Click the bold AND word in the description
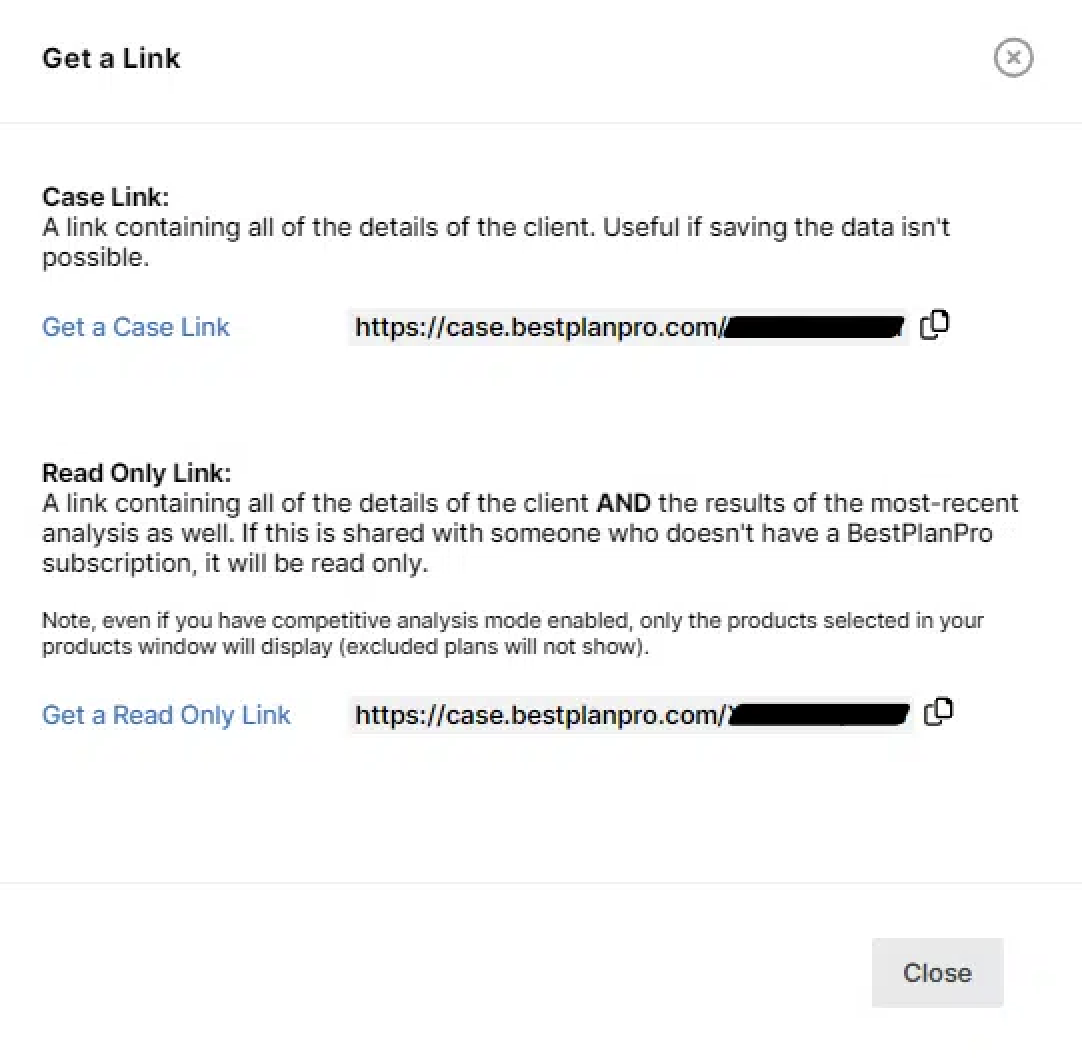 point(623,502)
